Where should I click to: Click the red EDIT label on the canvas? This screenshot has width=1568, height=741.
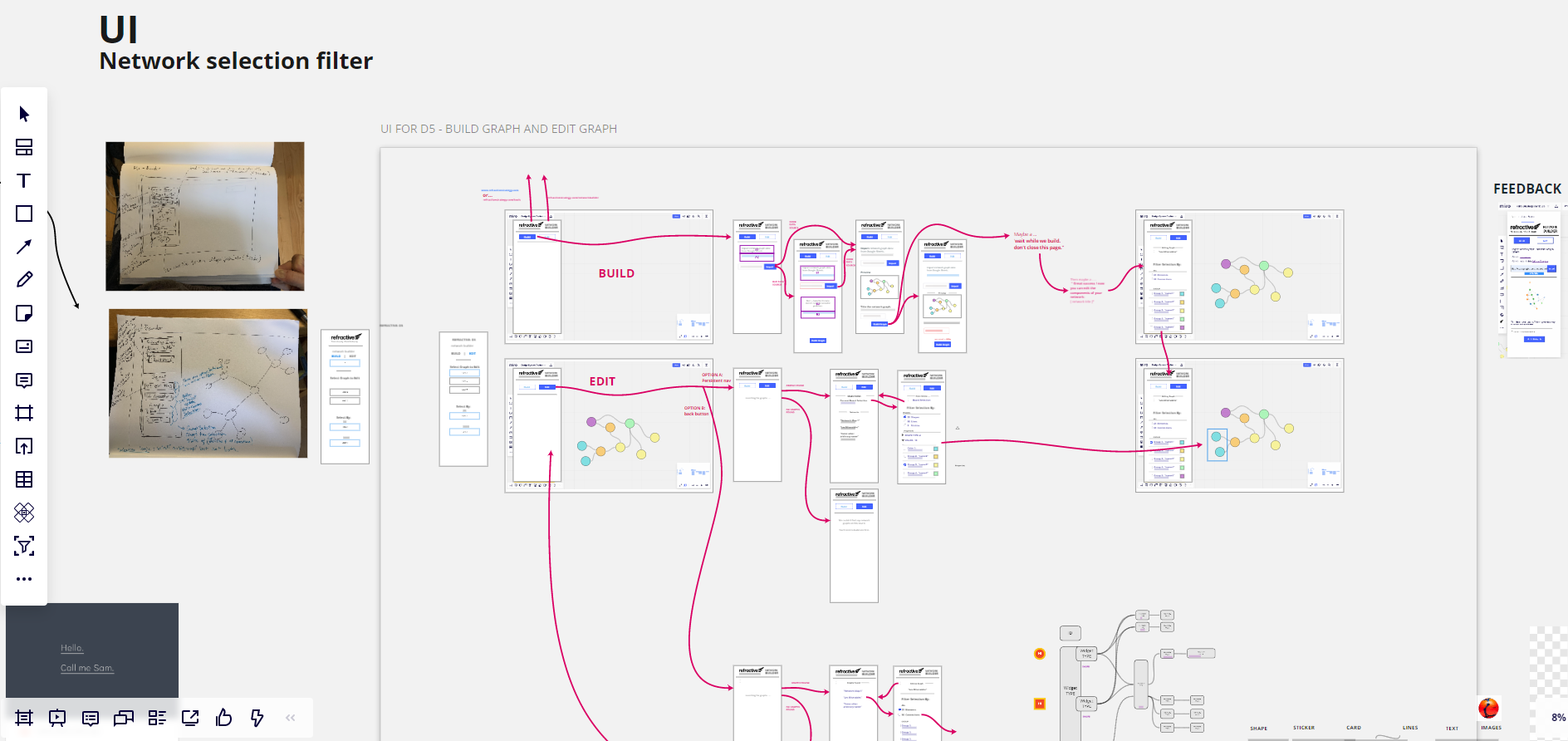[602, 381]
